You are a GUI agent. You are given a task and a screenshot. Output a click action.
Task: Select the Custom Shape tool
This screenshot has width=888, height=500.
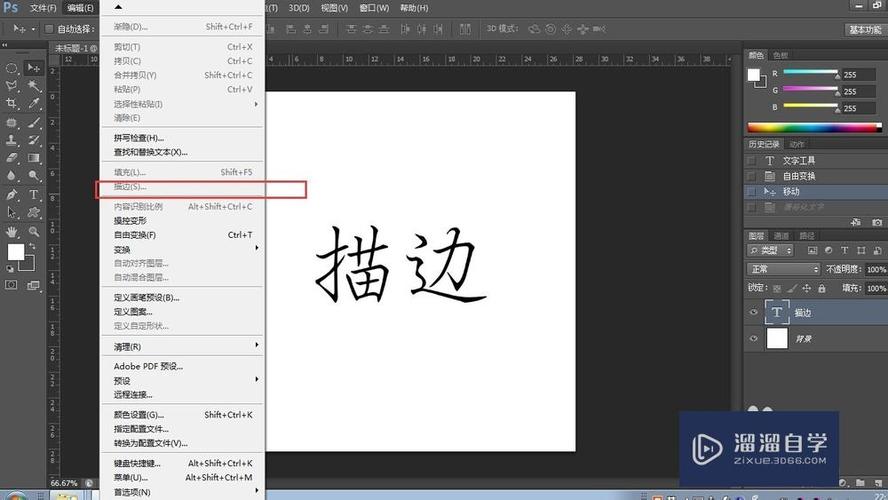(x=34, y=212)
